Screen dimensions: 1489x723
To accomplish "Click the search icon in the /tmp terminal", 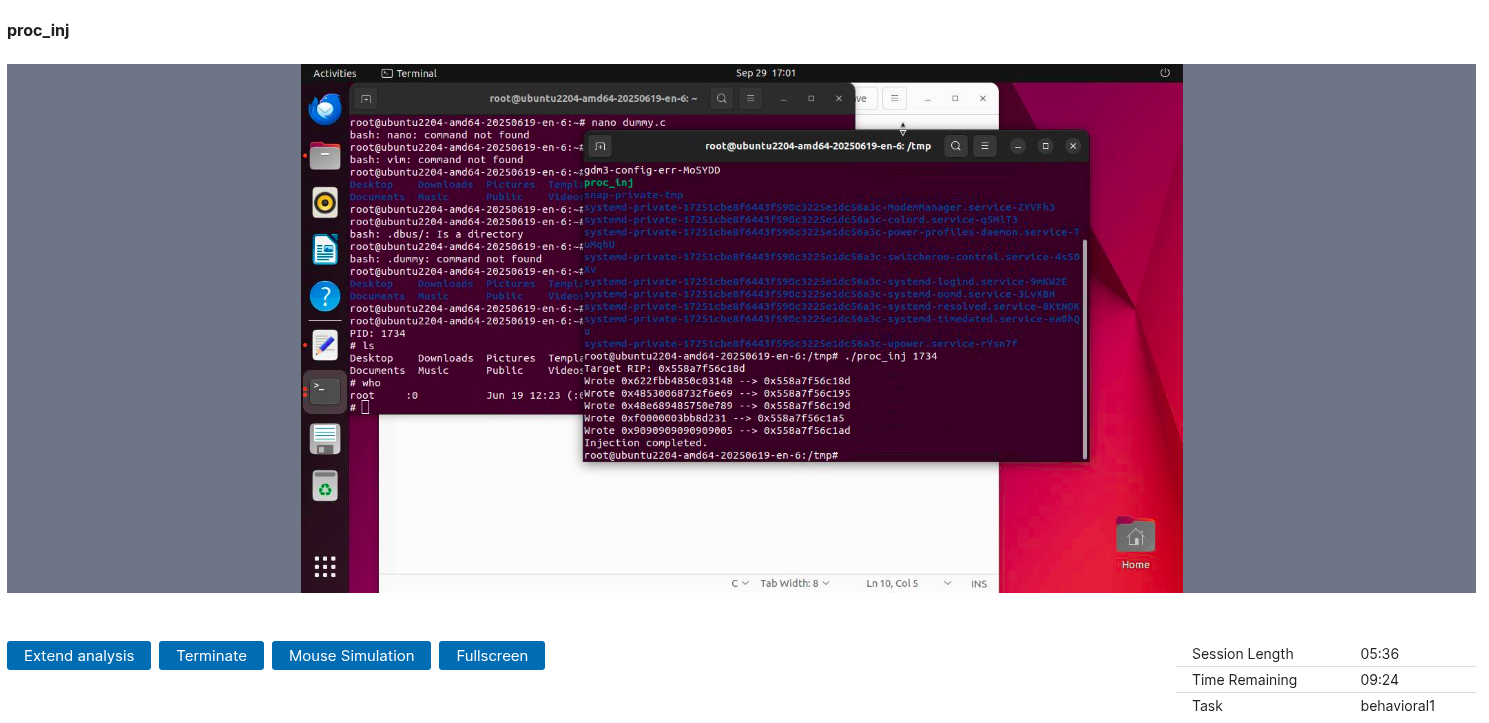I will point(956,146).
